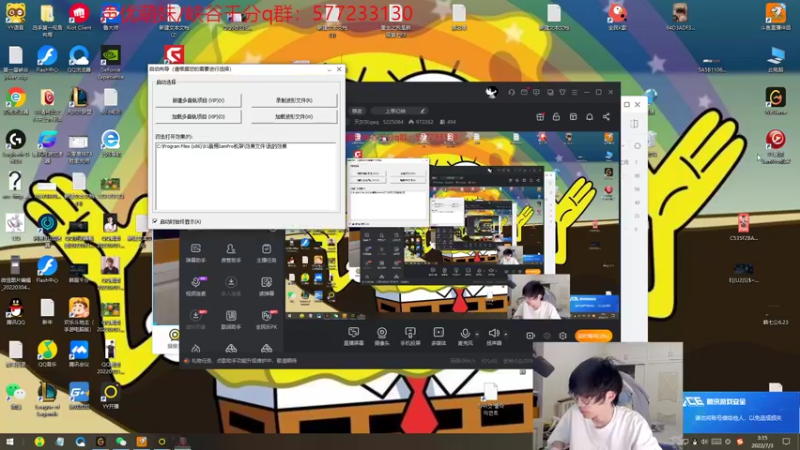800x450 pixels.
Task: Click the gift box icon in streaming header
Action: click(x=540, y=117)
